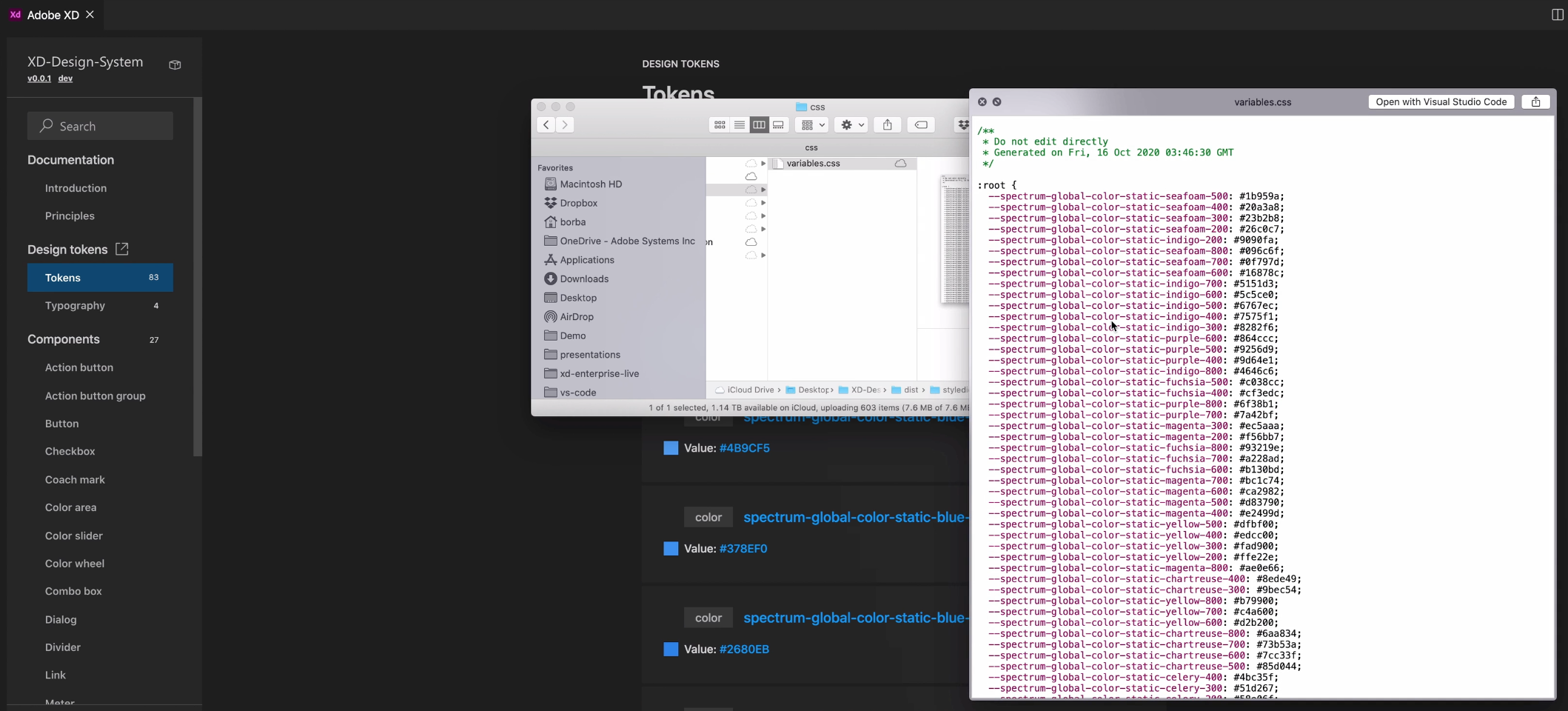The image size is (1568, 711).
Task: Toggle the split editor layout icon
Action: pos(1557,15)
